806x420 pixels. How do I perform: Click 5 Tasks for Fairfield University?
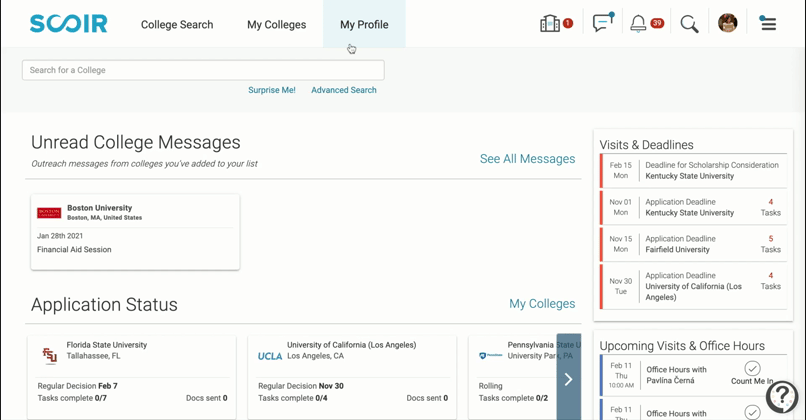pos(771,244)
